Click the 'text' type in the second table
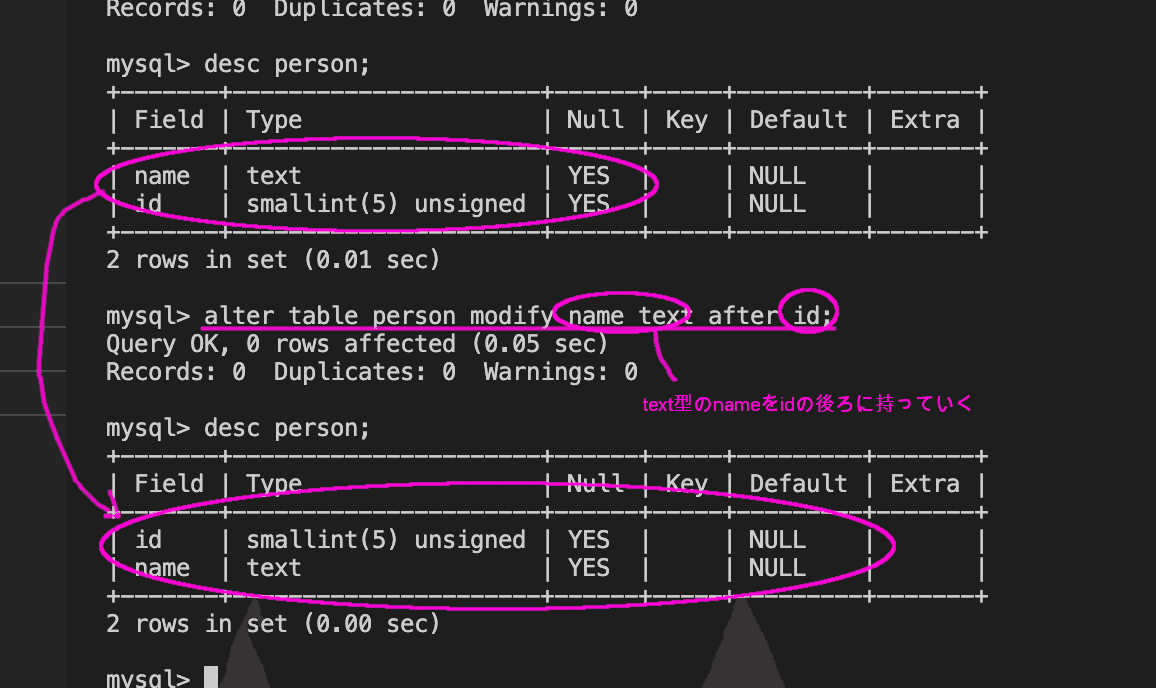The image size is (1156, 688). [x=274, y=568]
